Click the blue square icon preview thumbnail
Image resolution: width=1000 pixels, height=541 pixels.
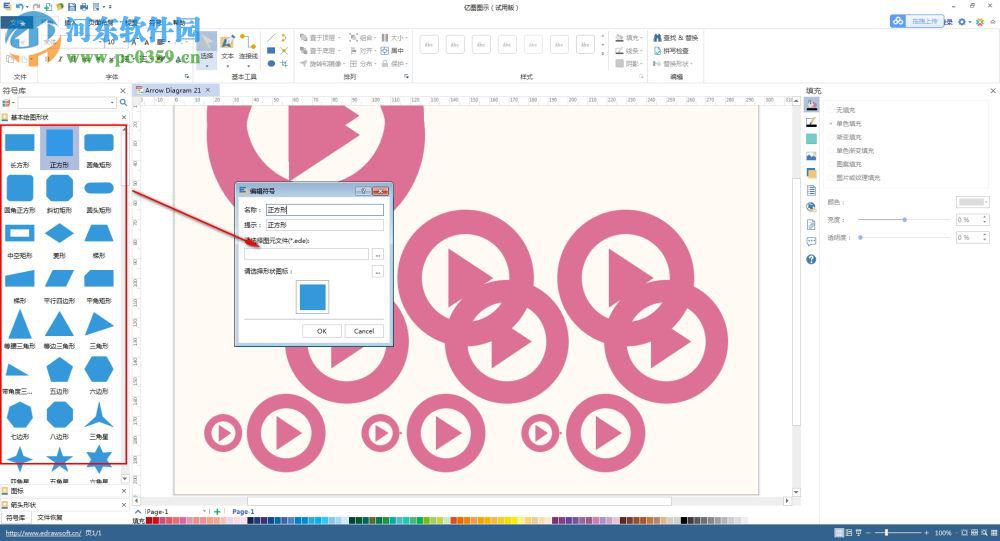pyautogui.click(x=312, y=297)
